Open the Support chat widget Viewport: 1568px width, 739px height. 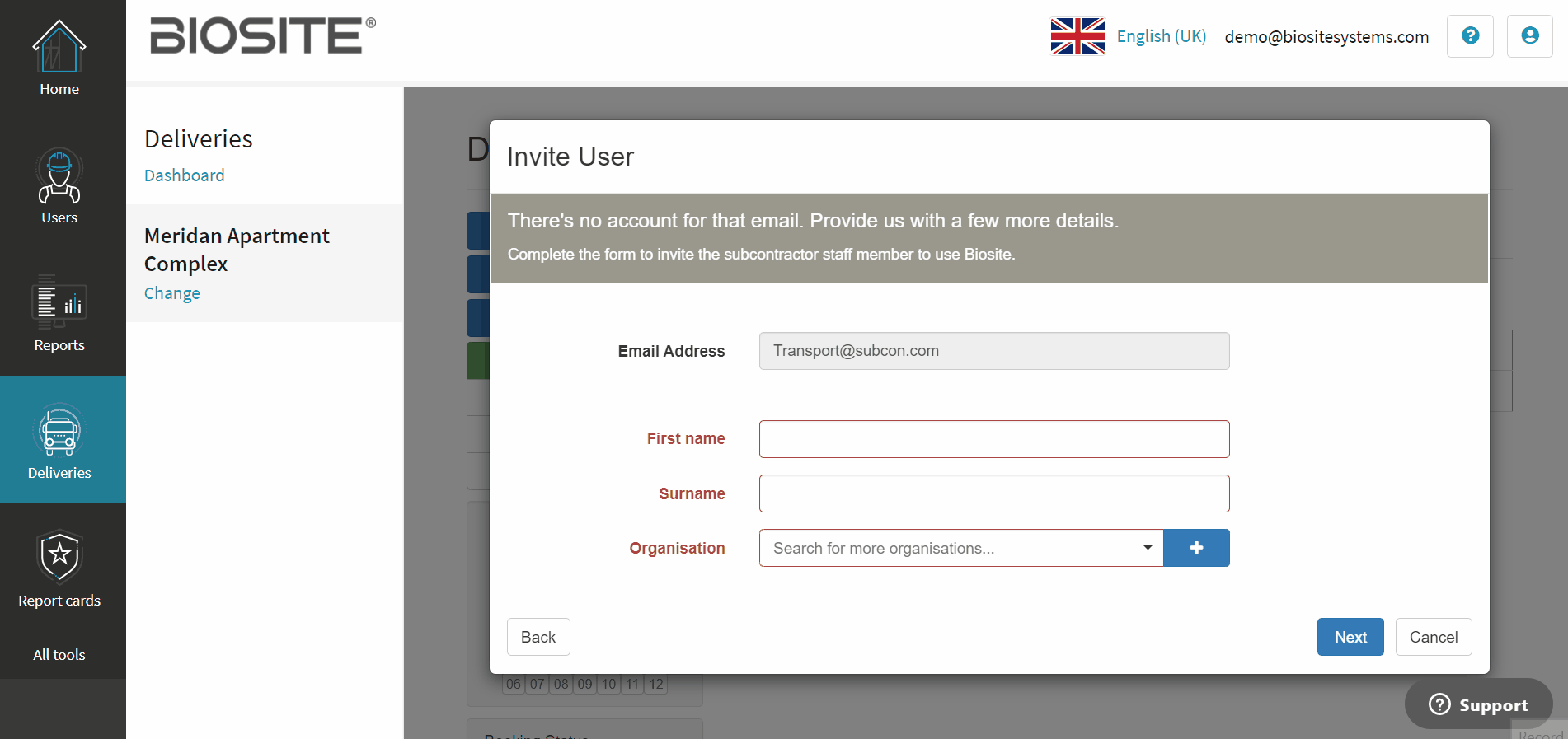point(1479,704)
